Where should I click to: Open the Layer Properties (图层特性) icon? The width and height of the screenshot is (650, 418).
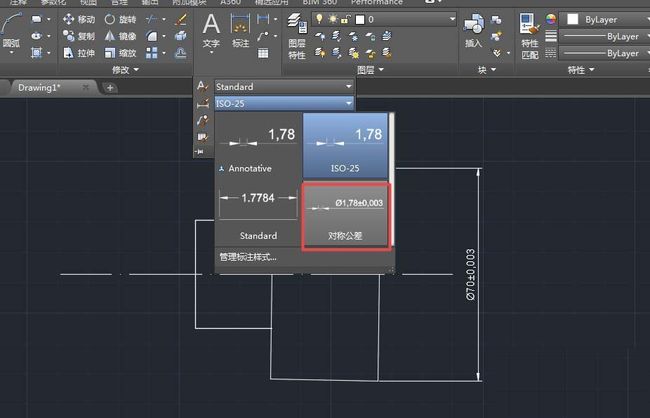(297, 36)
